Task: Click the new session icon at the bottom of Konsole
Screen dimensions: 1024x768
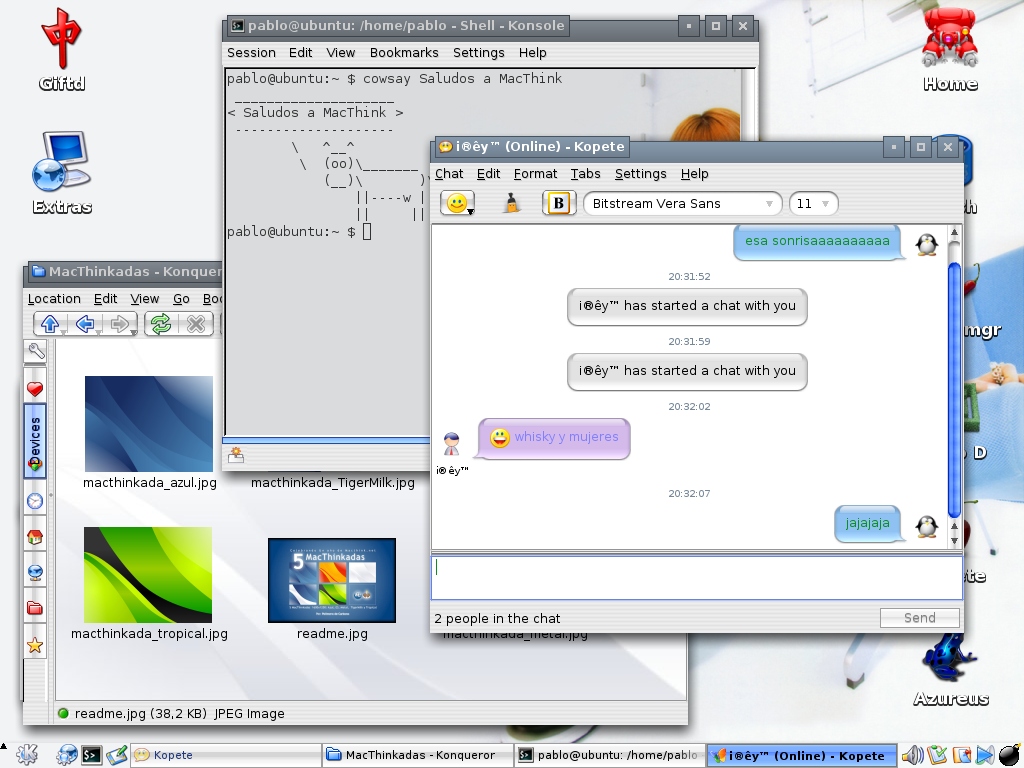Action: coord(236,455)
